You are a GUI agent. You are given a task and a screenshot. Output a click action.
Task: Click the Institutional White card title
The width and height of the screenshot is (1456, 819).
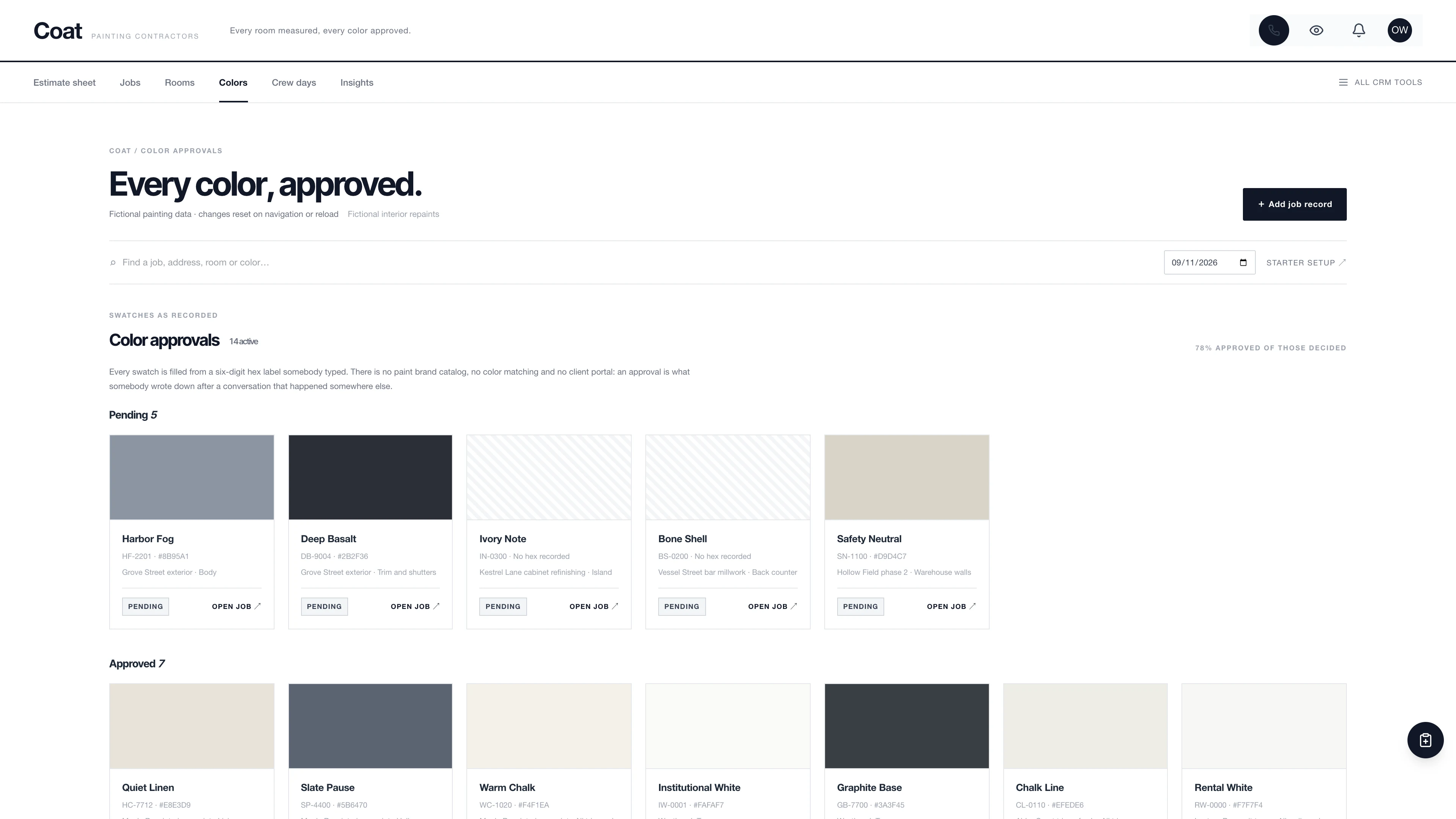(x=699, y=788)
